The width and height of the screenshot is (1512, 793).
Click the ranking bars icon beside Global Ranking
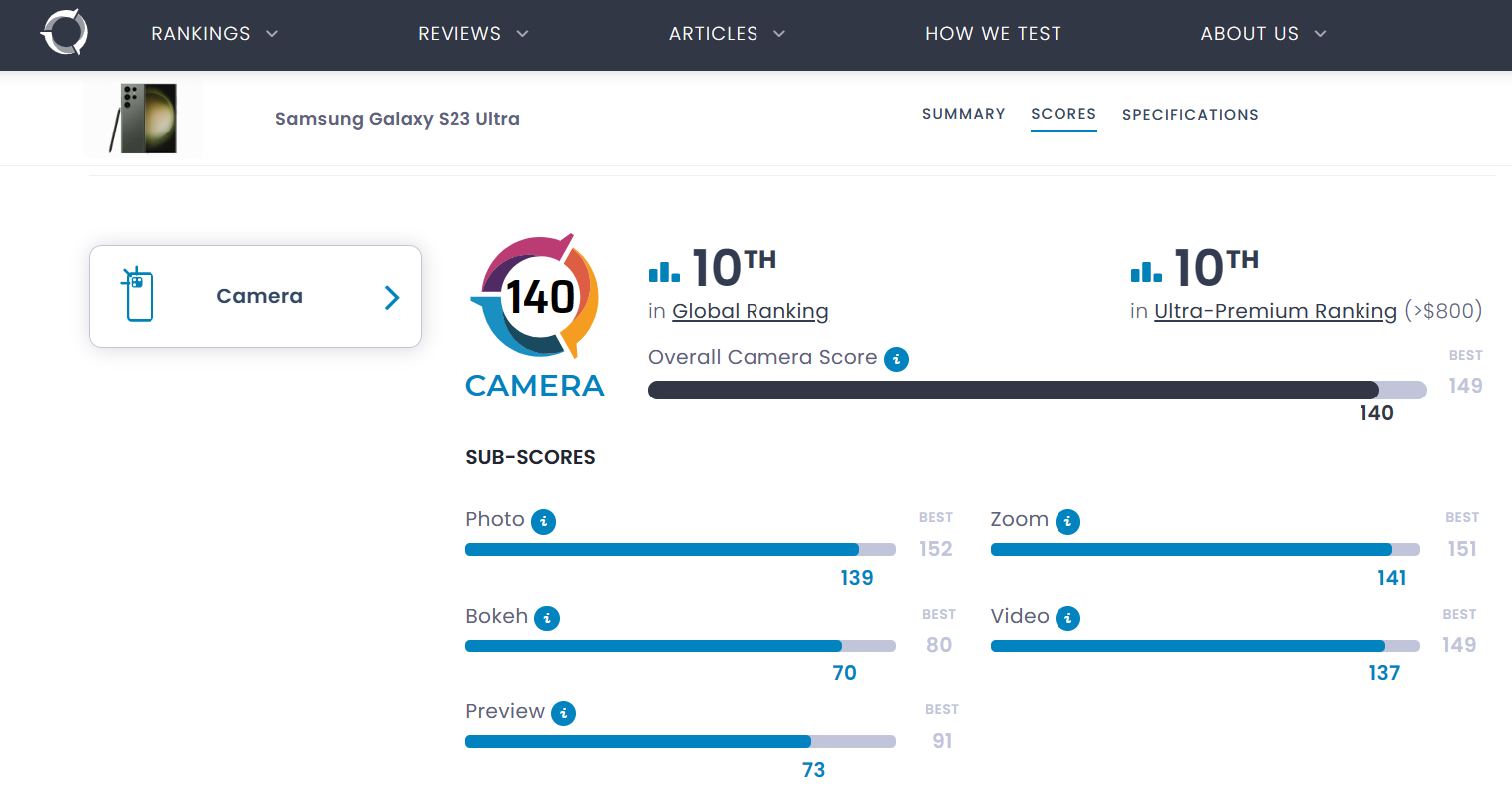[664, 271]
